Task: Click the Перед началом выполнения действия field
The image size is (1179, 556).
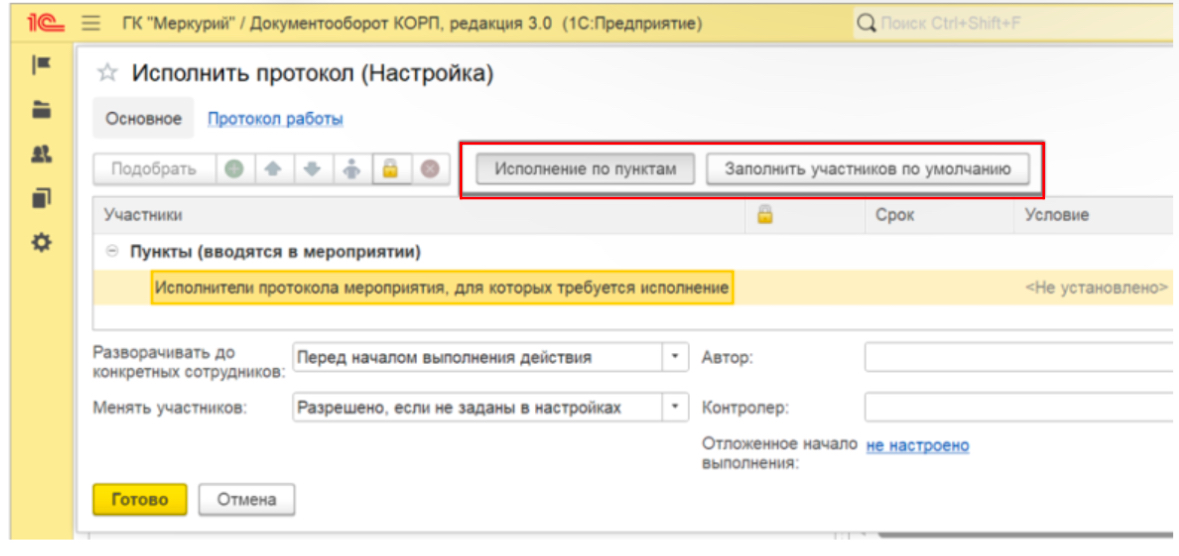Action: pos(477,357)
